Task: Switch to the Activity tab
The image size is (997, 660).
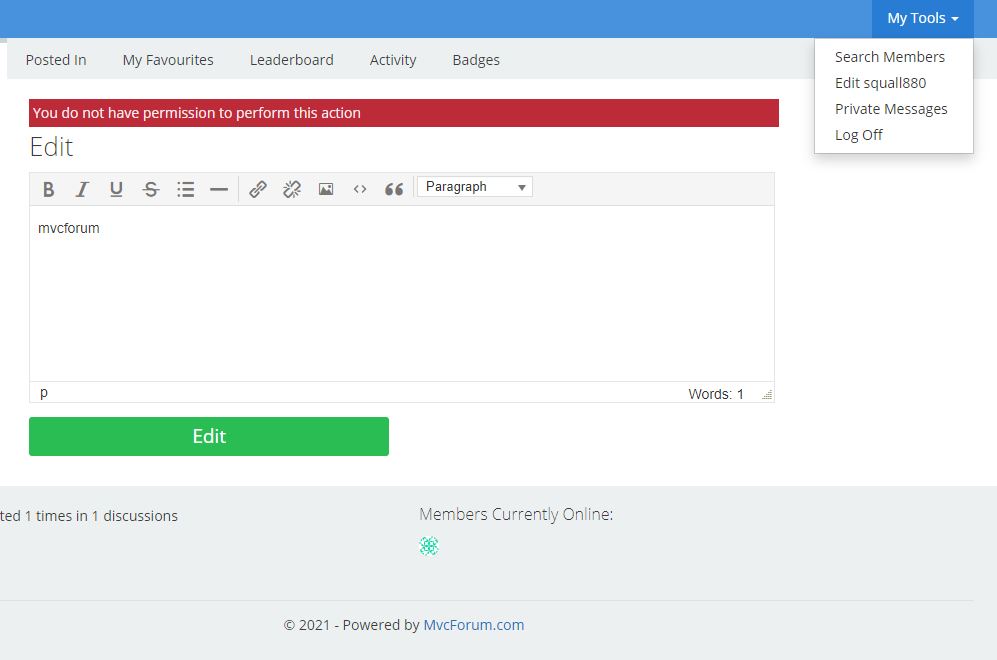Action: coord(393,60)
